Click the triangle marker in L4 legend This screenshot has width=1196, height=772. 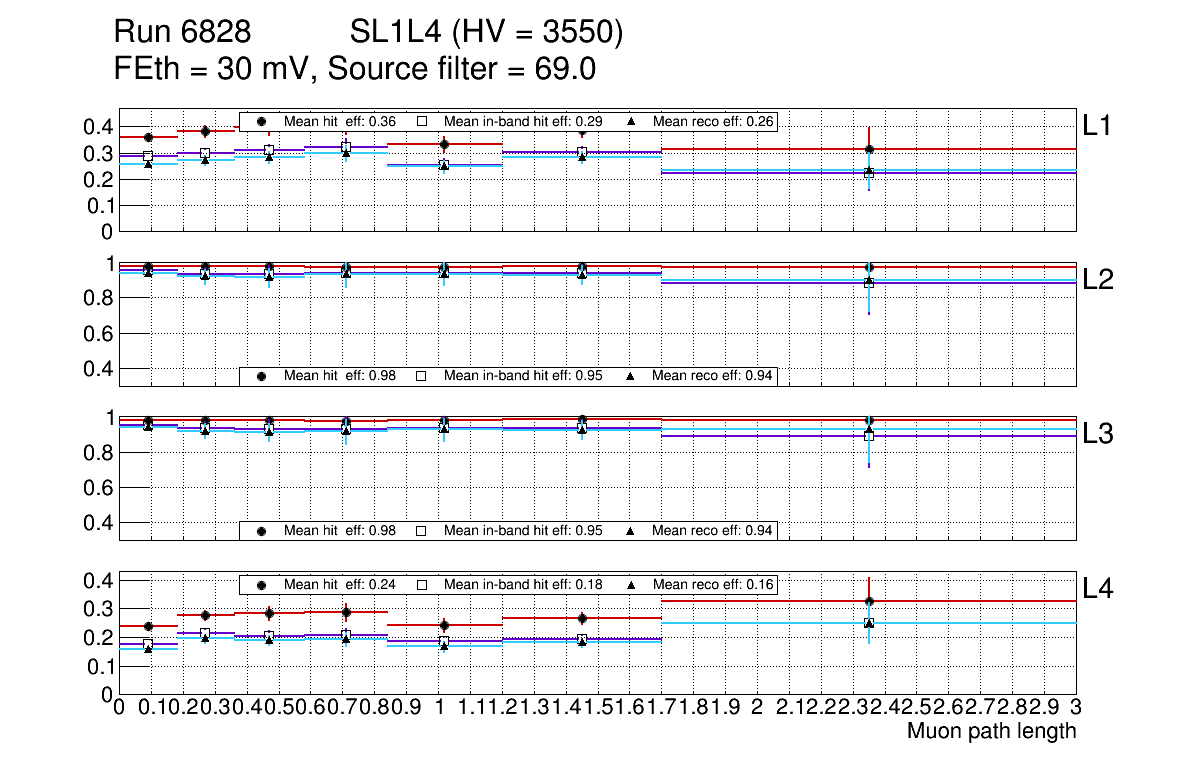click(631, 584)
